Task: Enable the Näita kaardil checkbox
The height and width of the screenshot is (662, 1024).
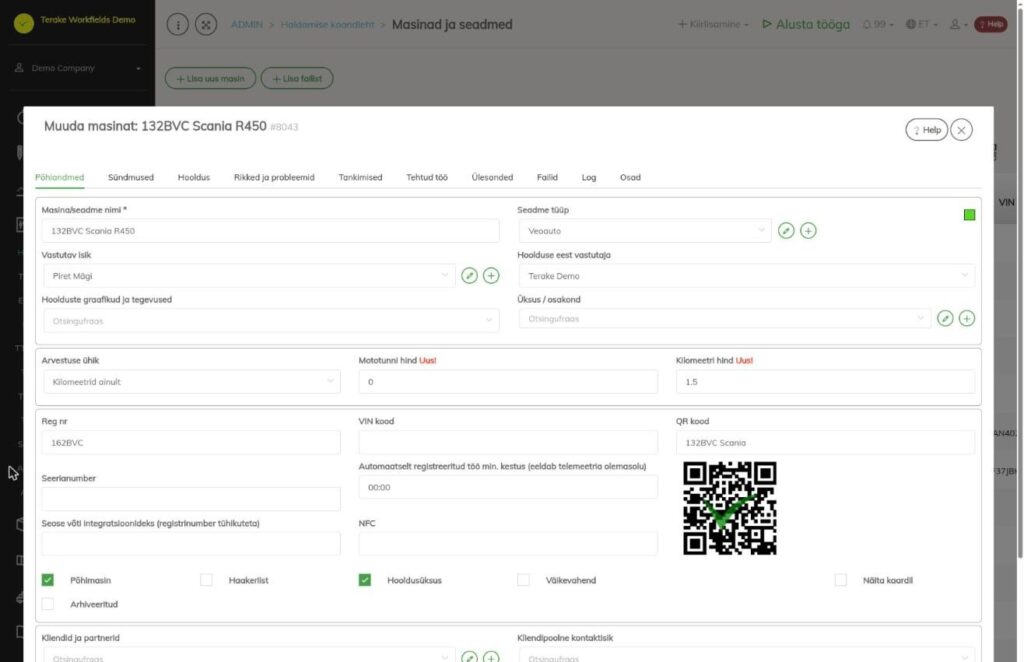Action: [x=840, y=580]
